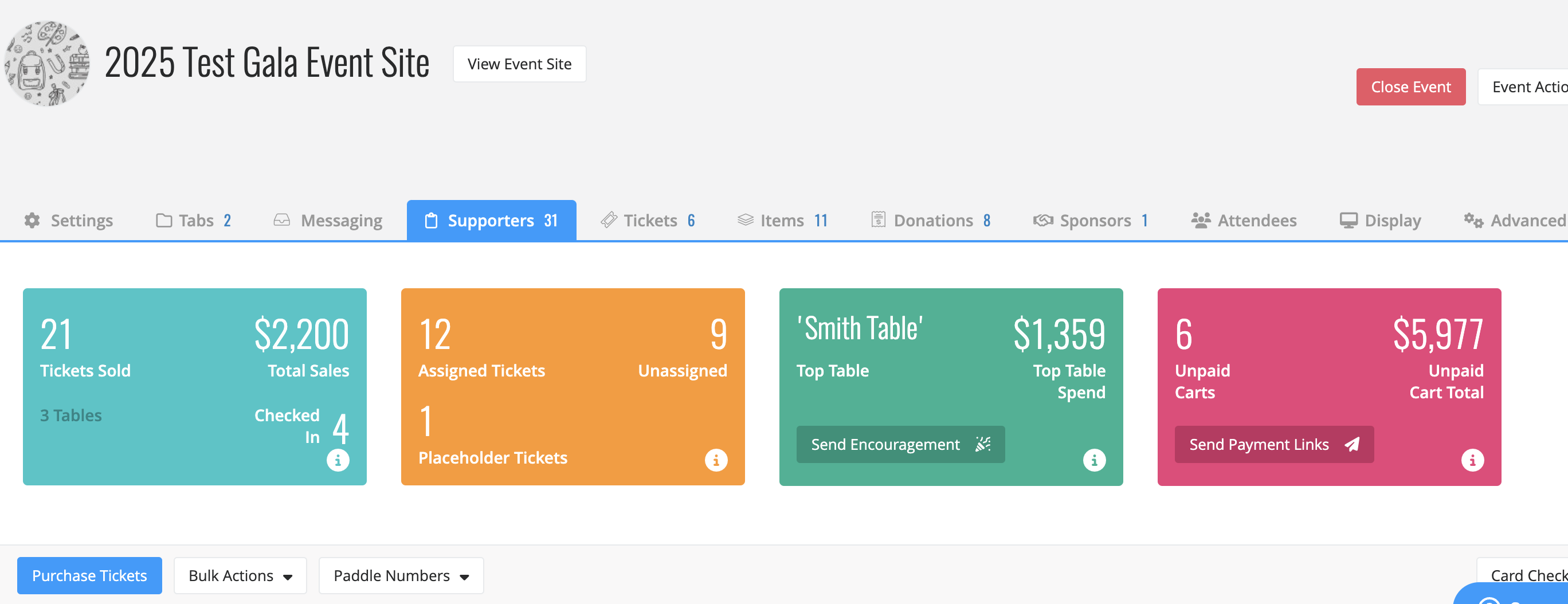Click the '6' Unpaid Carts number
The image size is (1568, 604).
coord(1183,334)
